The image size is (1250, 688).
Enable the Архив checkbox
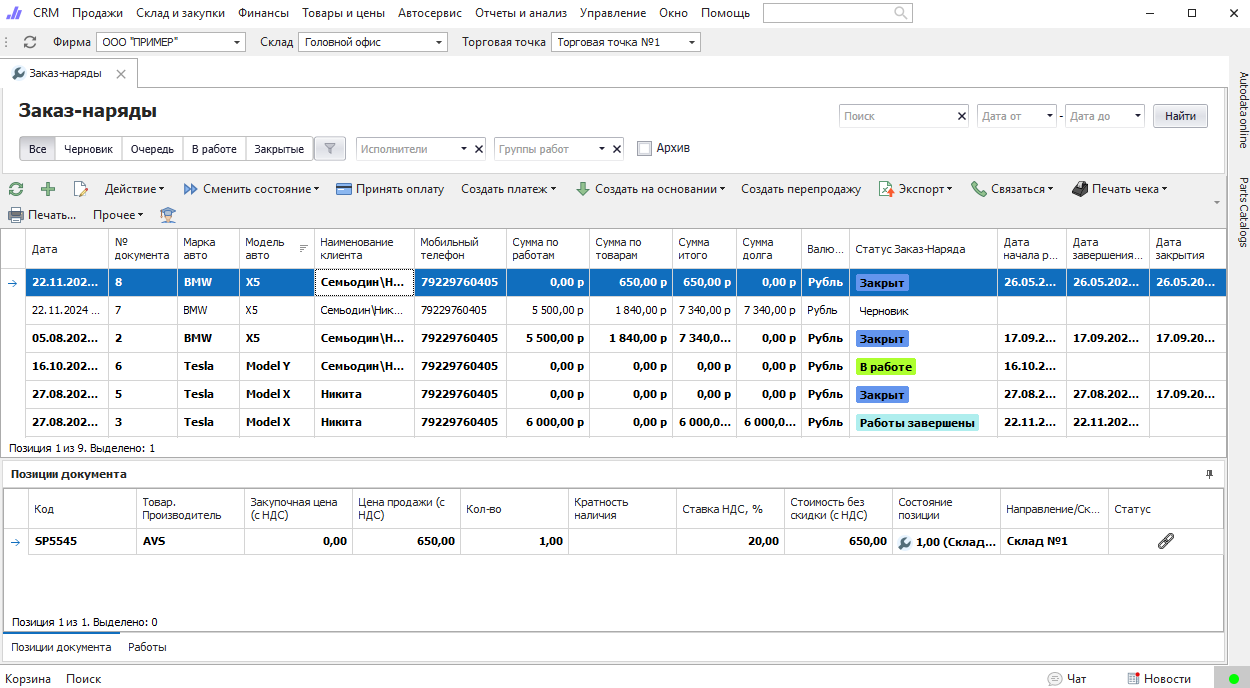pyautogui.click(x=645, y=149)
